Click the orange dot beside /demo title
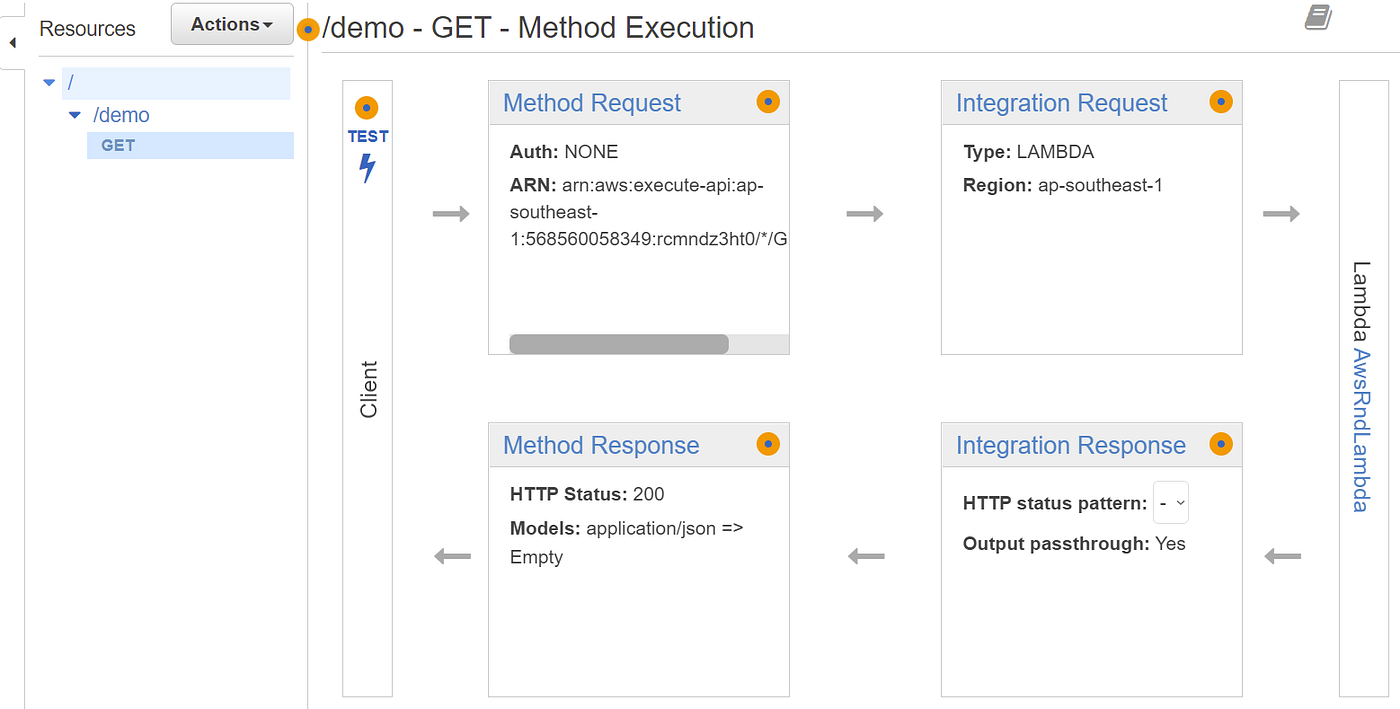 coord(309,30)
